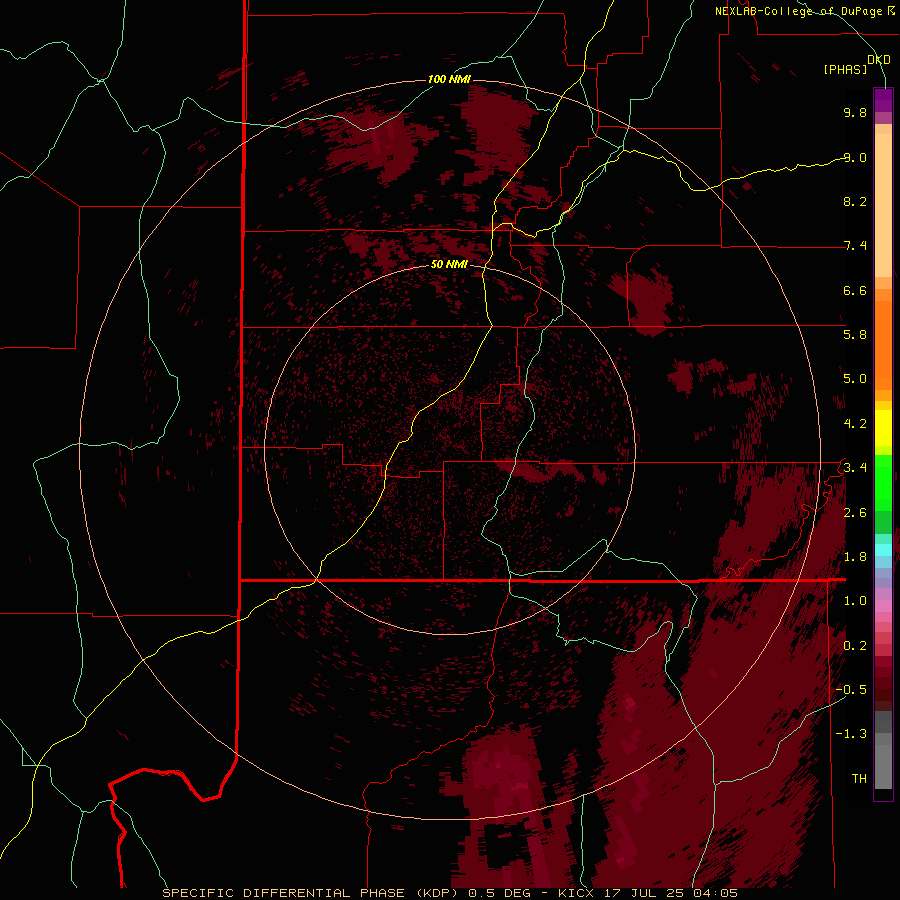Click the -1.3 value on the scale

click(852, 734)
